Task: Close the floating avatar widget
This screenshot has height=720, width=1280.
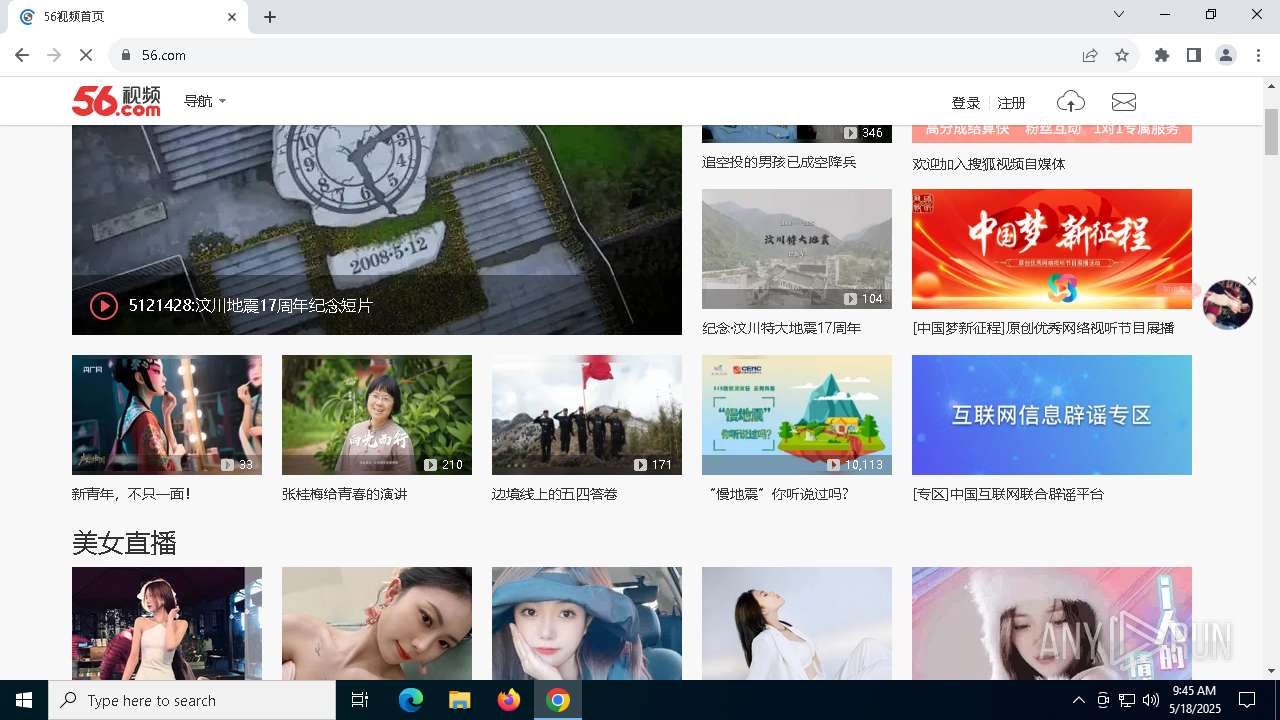Action: click(x=1252, y=281)
